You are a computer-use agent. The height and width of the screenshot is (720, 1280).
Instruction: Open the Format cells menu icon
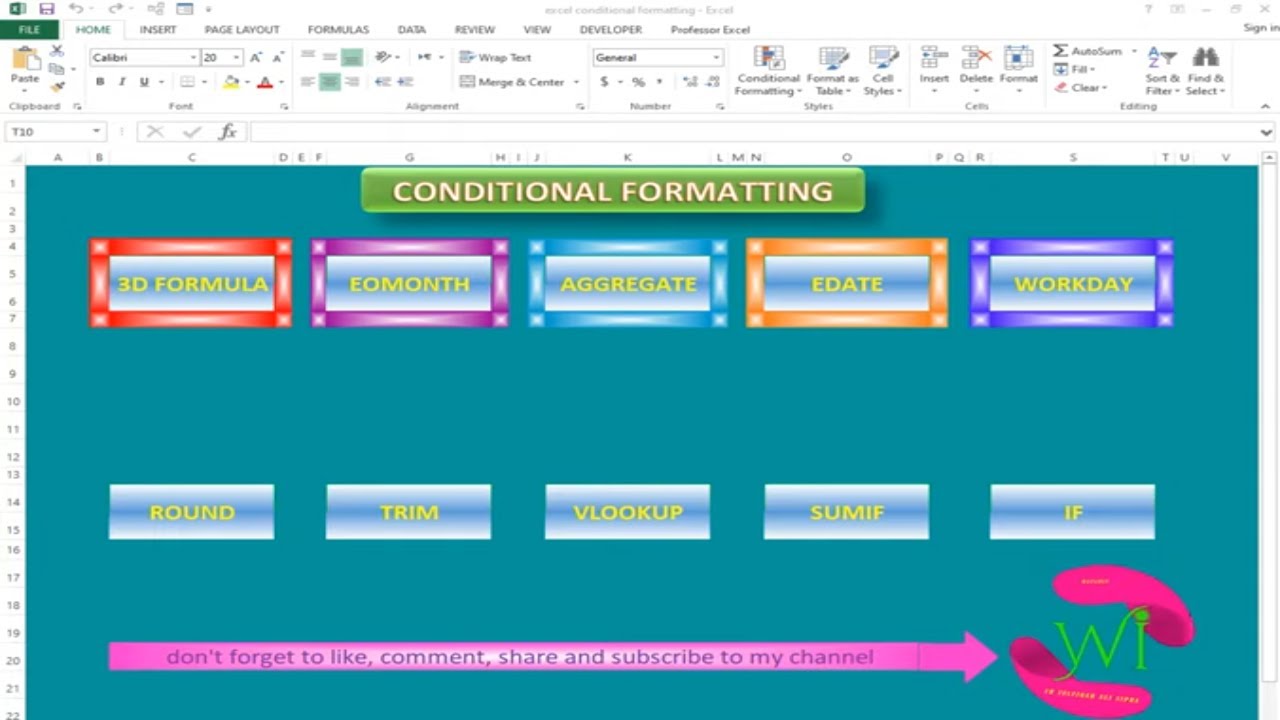coord(1018,58)
